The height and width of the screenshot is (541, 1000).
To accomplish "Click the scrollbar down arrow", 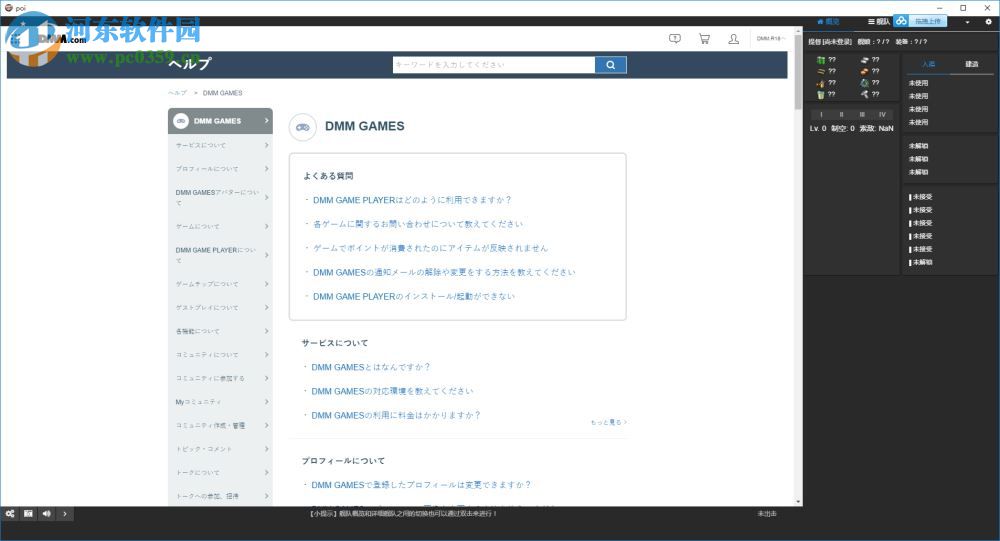I will [798, 502].
